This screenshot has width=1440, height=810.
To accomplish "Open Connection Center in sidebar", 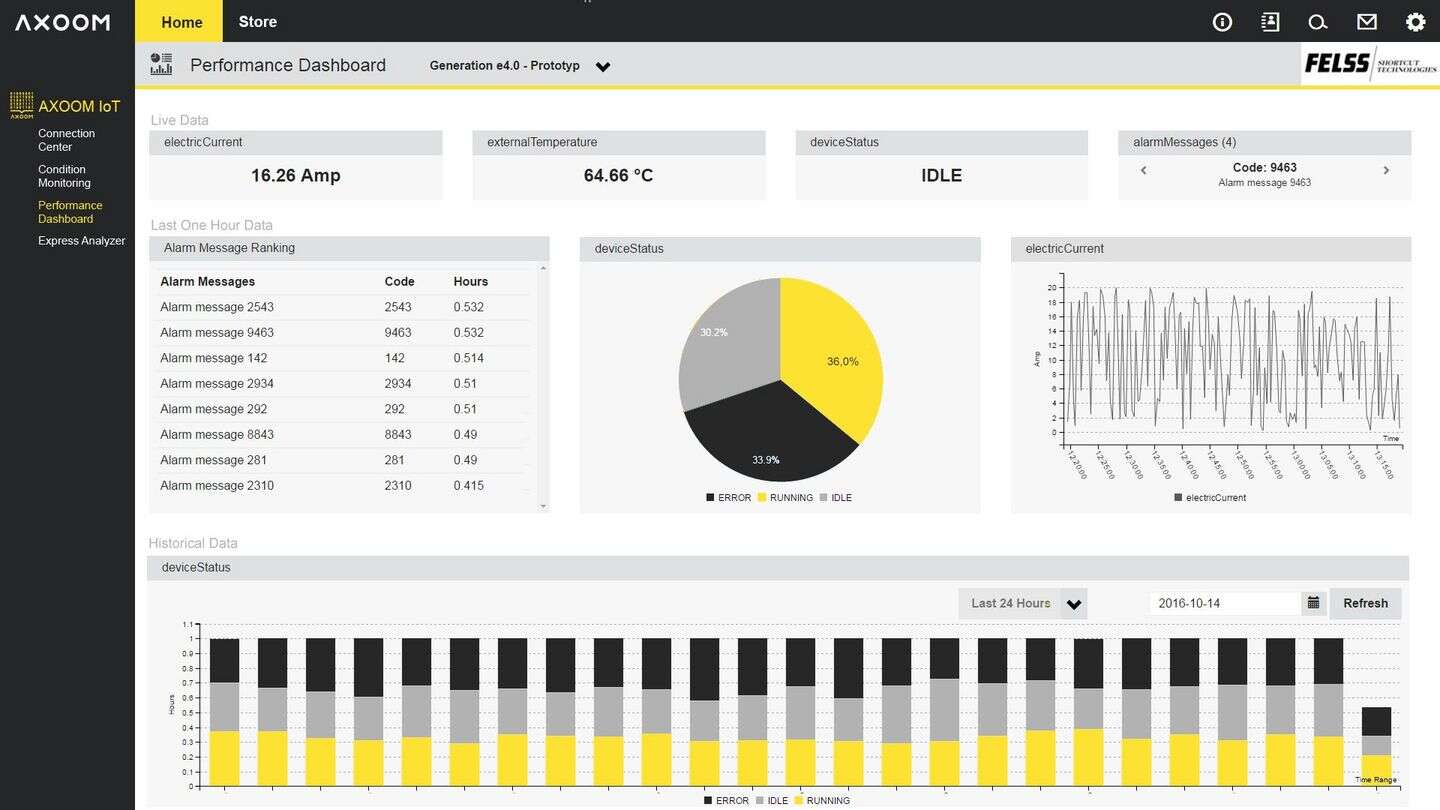I will pyautogui.click(x=66, y=140).
